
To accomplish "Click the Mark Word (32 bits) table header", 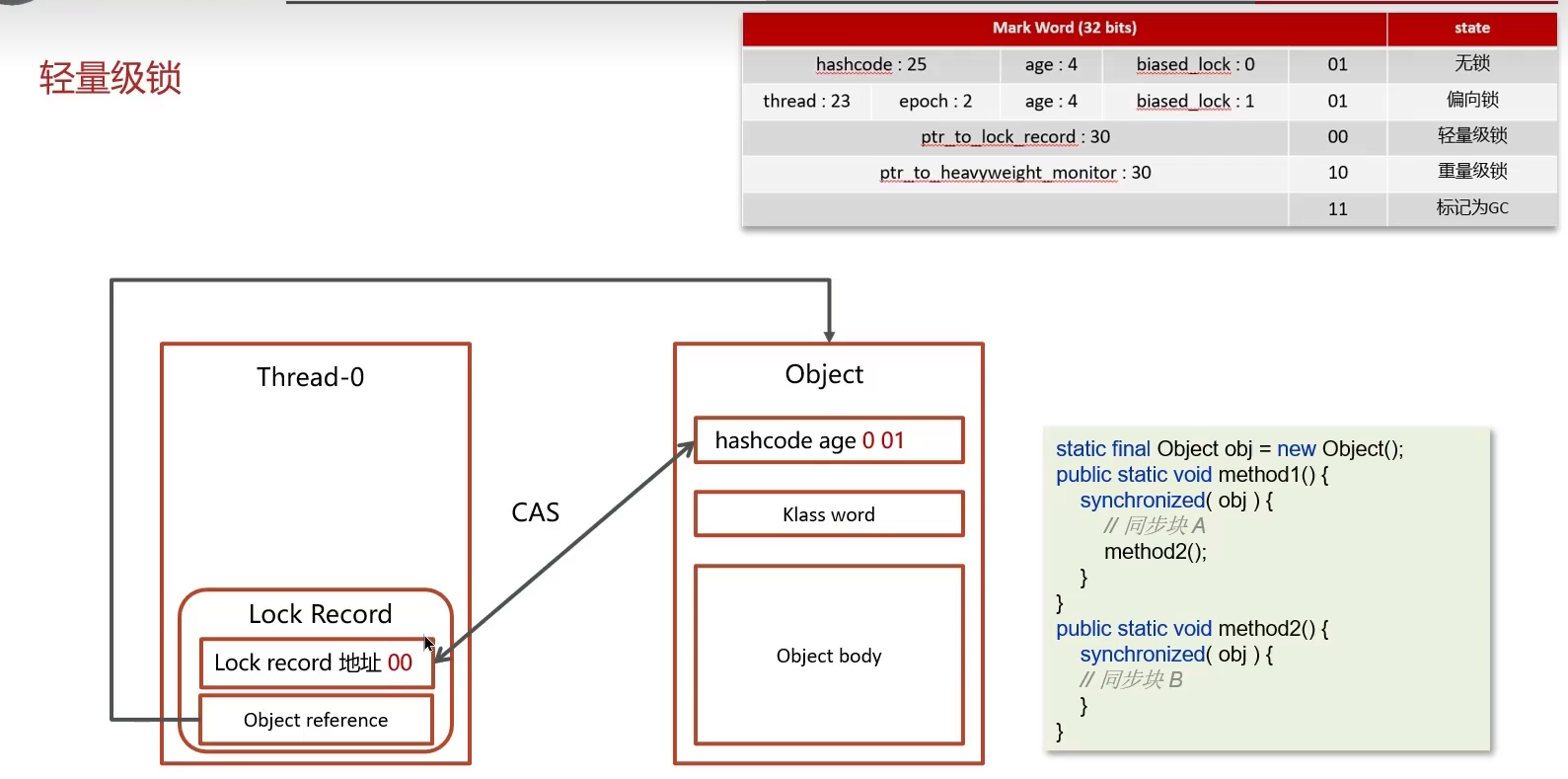I will (x=1064, y=28).
